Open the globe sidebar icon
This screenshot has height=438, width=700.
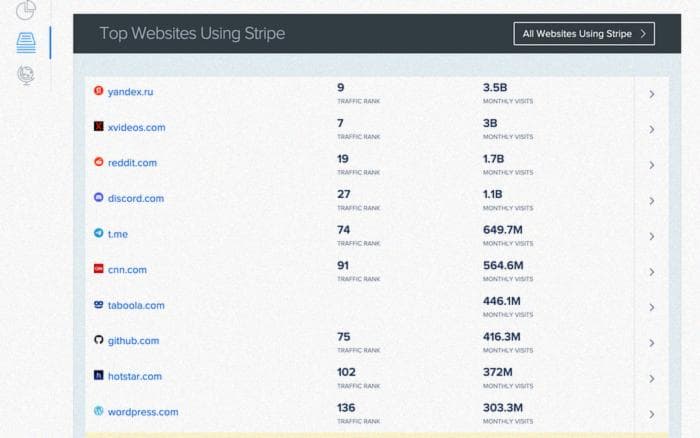(26, 75)
